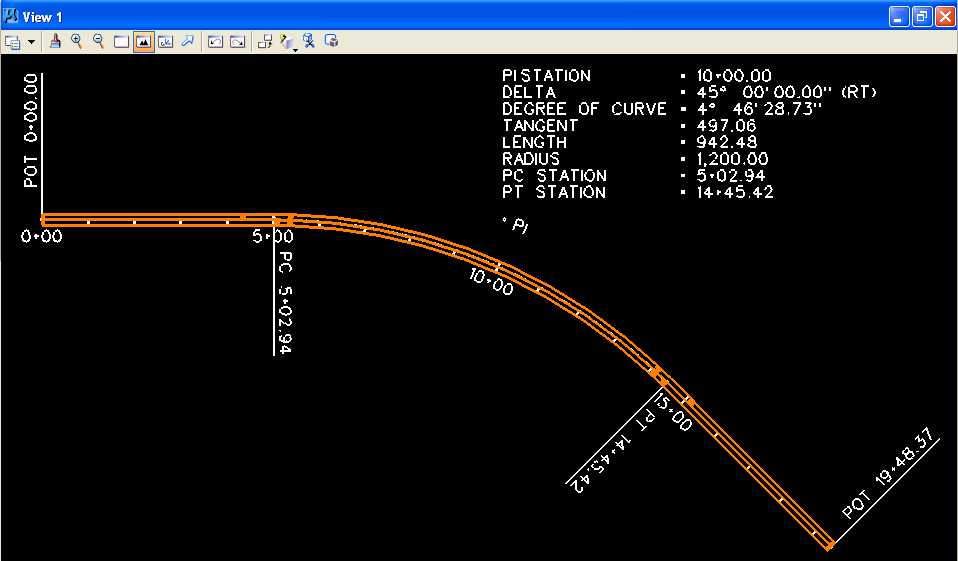Click the Update View brush icon

tap(56, 41)
